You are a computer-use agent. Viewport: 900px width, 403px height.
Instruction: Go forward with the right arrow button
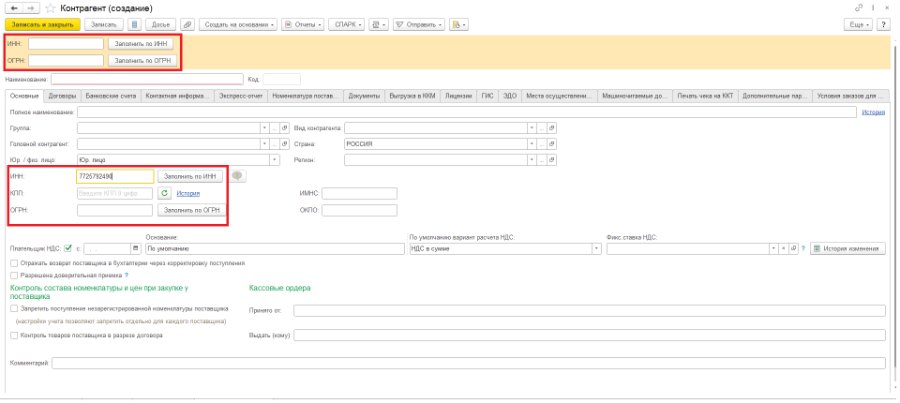tap(33, 9)
